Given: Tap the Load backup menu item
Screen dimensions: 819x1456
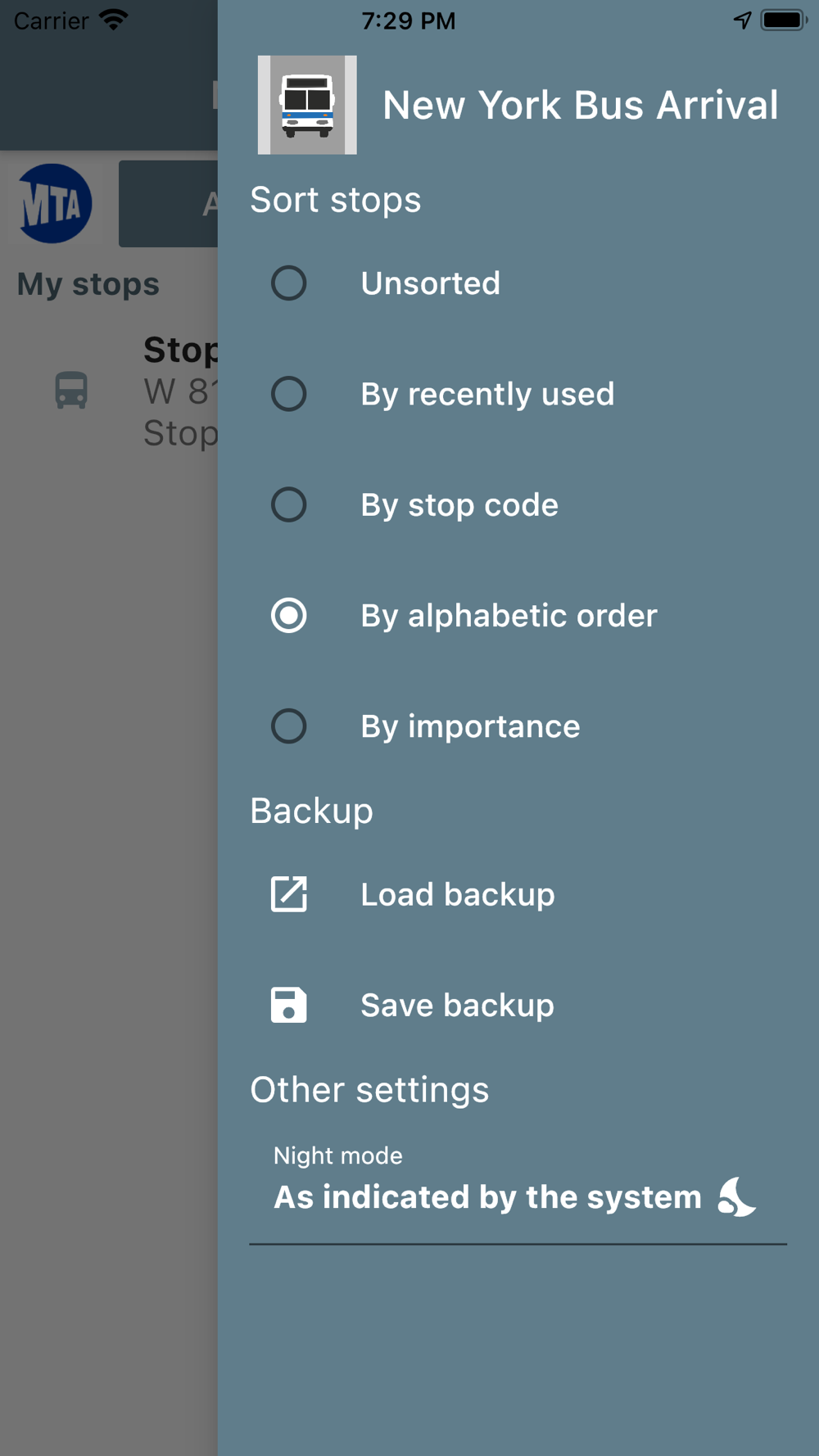Looking at the screenshot, I should click(x=457, y=894).
